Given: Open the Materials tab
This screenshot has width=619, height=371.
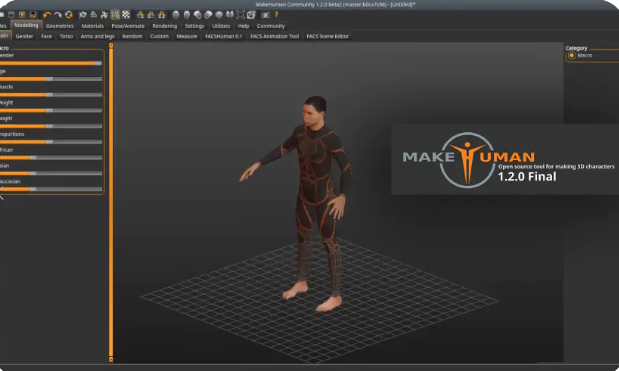Looking at the screenshot, I should tap(92, 26).
